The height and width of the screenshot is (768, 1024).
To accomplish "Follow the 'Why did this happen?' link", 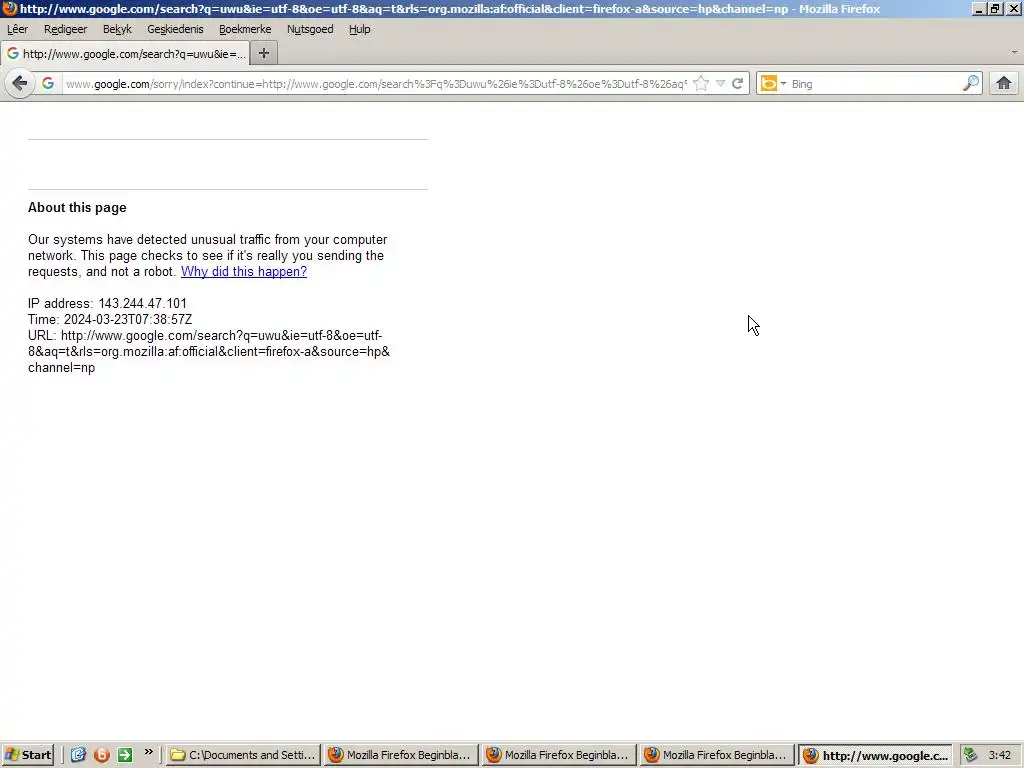I will 244,272.
